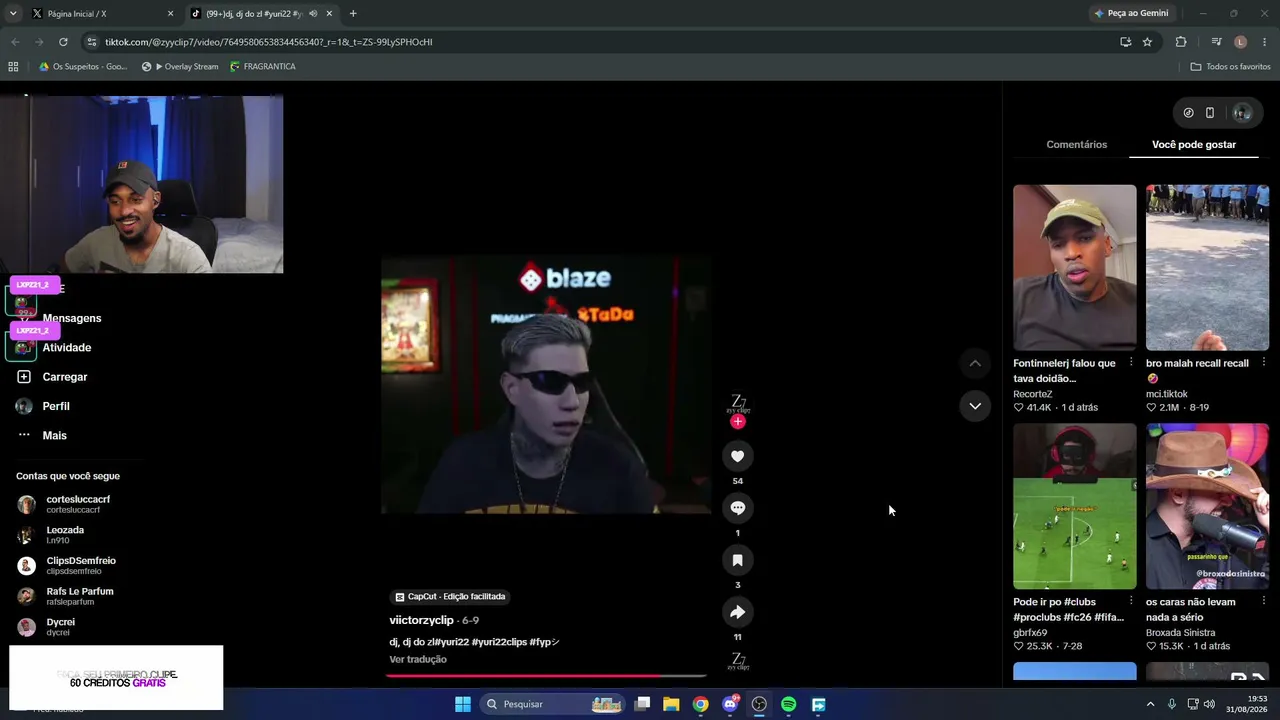The height and width of the screenshot is (720, 1280).
Task: Share the video using the arrow icon
Action: pyautogui.click(x=737, y=612)
